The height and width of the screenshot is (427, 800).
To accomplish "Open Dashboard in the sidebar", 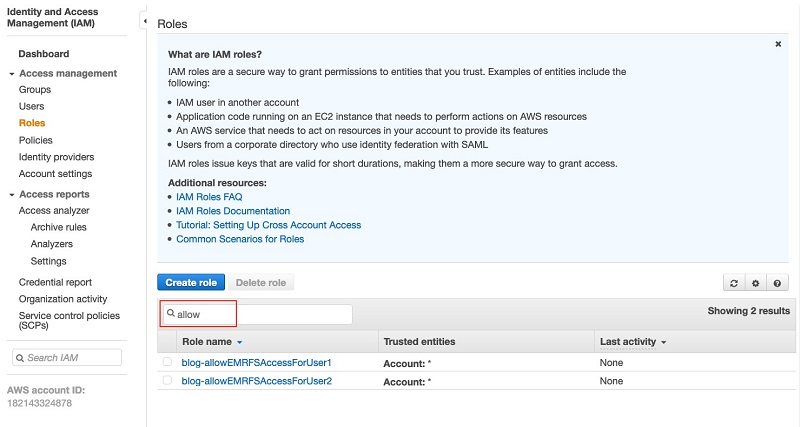I will 44,54.
